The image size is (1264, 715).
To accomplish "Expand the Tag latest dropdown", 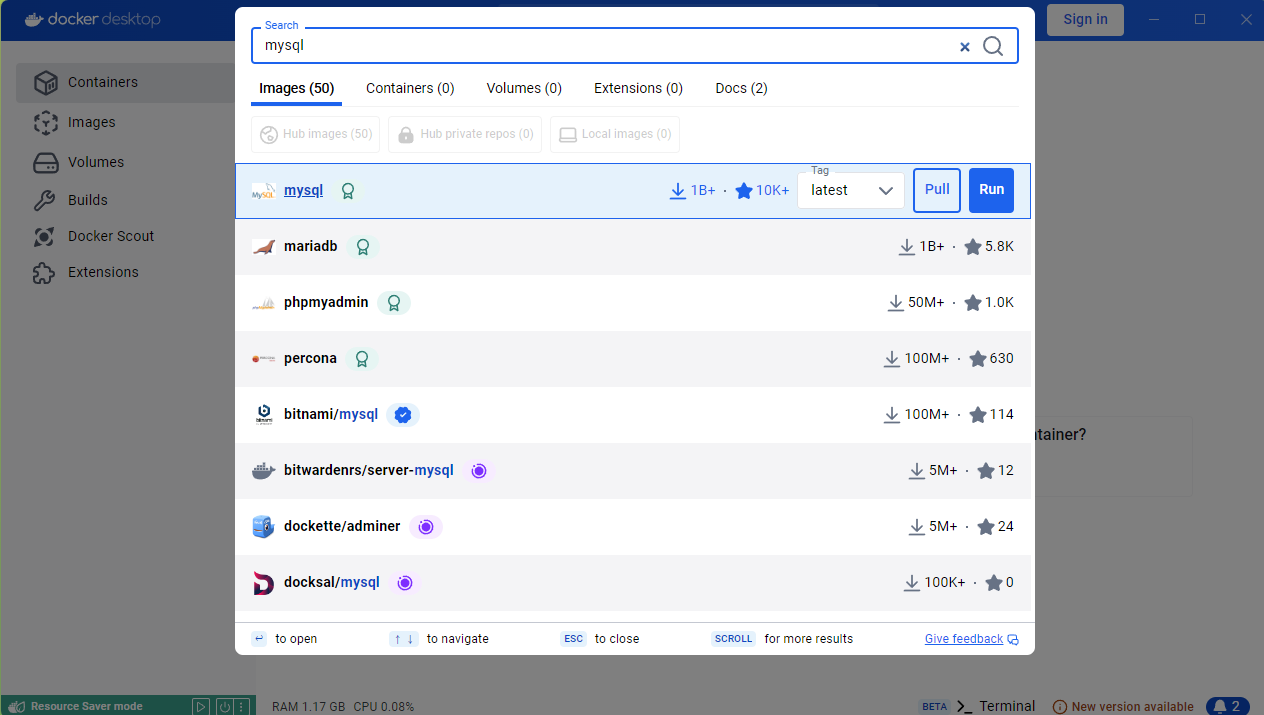I will [851, 190].
